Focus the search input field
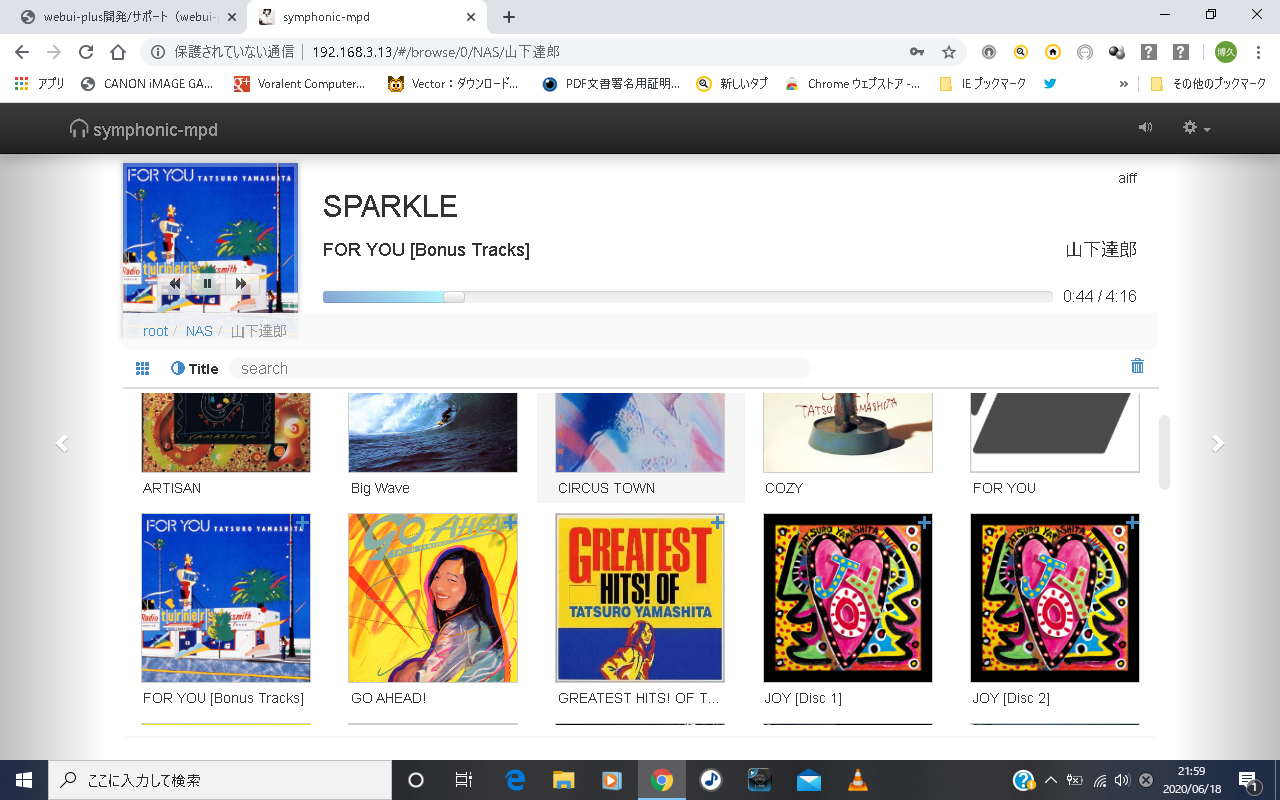 coord(520,369)
